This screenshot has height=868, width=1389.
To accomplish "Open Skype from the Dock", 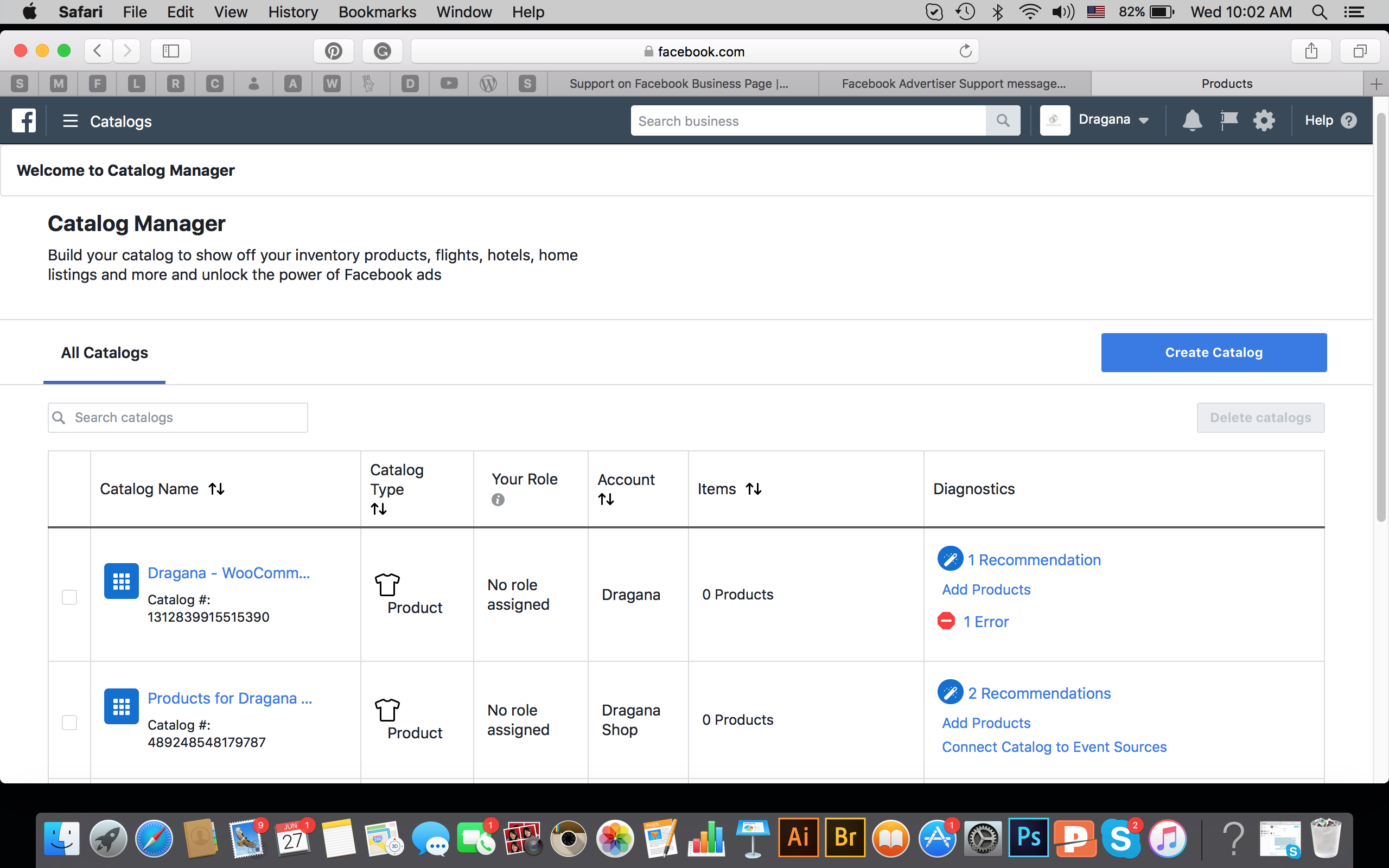I will (1121, 838).
